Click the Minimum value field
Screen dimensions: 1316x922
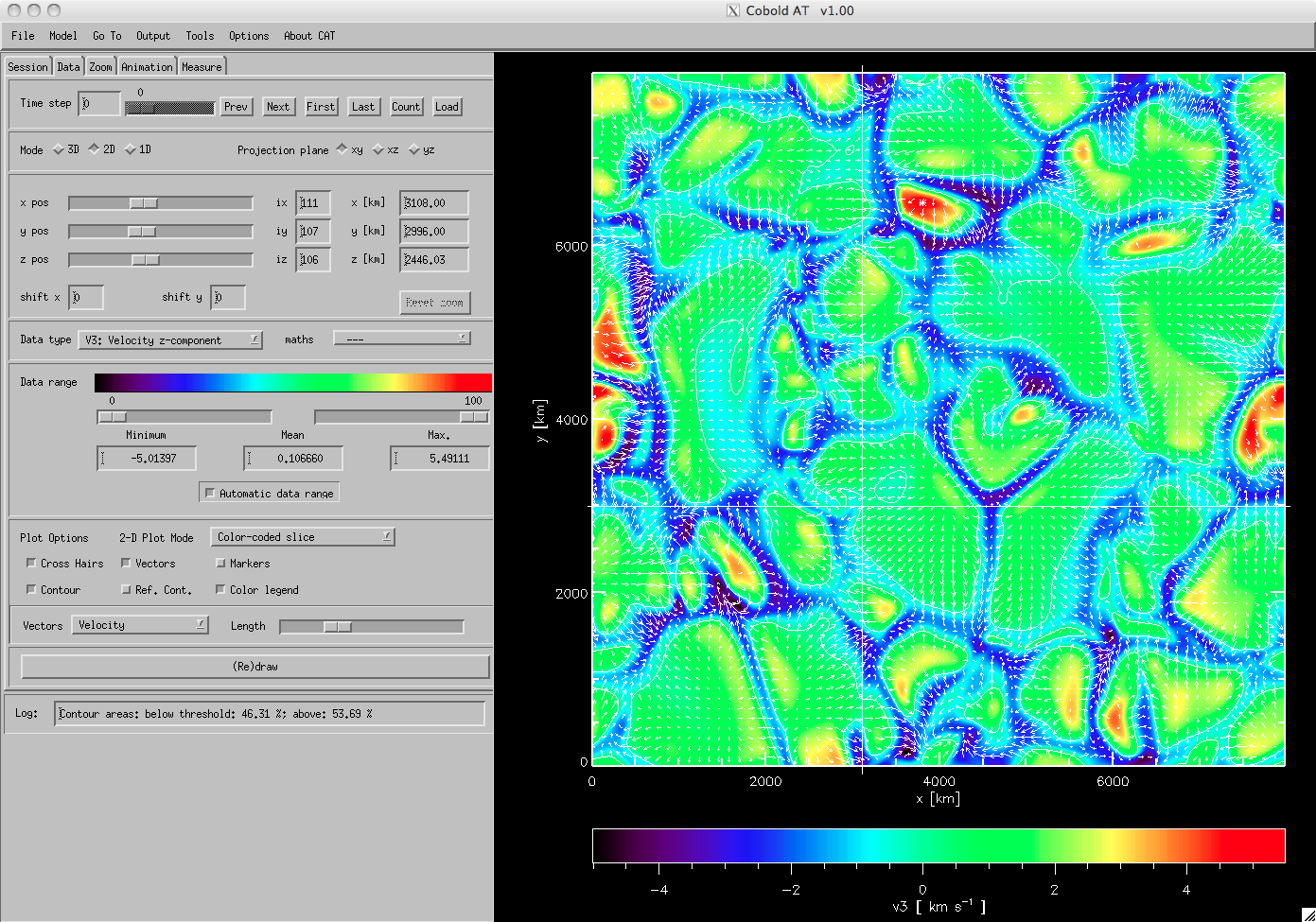point(147,459)
